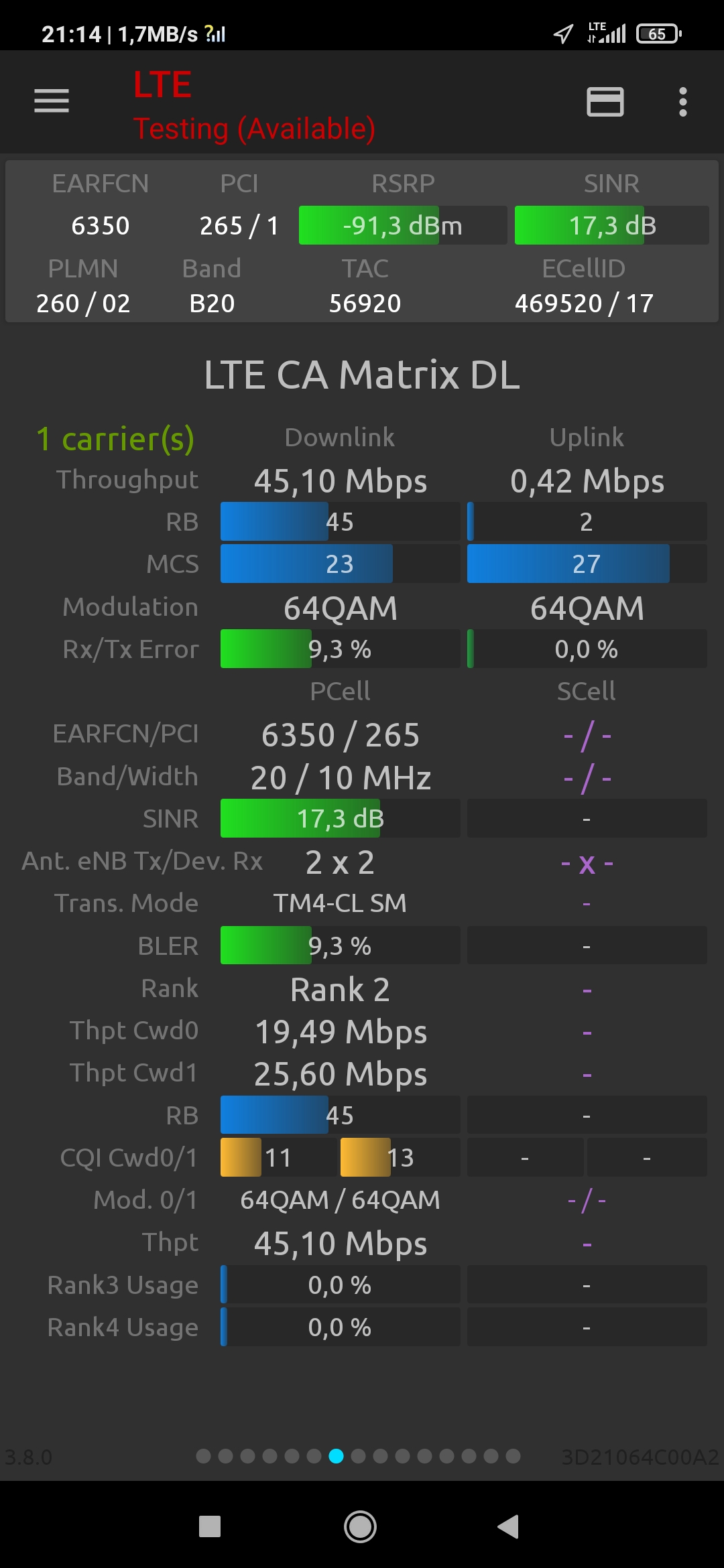
Task: Tap the top SINR 17,3 dB bar
Action: click(x=611, y=226)
